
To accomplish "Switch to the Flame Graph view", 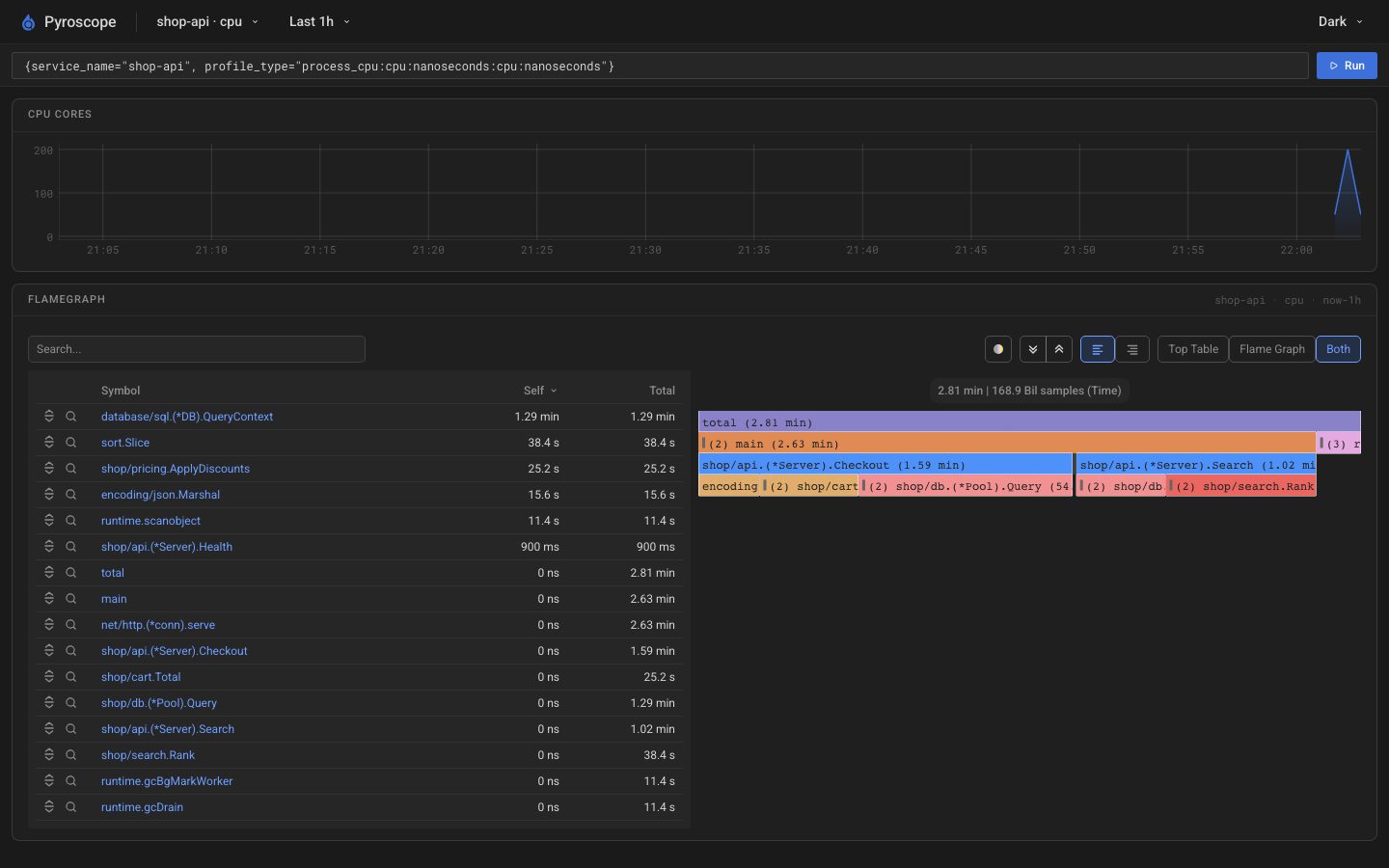I will [1272, 349].
